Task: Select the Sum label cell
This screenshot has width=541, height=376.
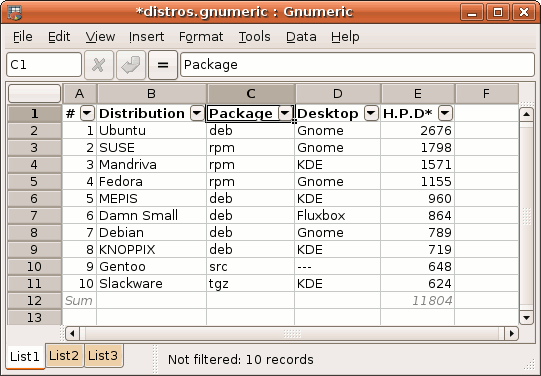Action: pos(80,300)
